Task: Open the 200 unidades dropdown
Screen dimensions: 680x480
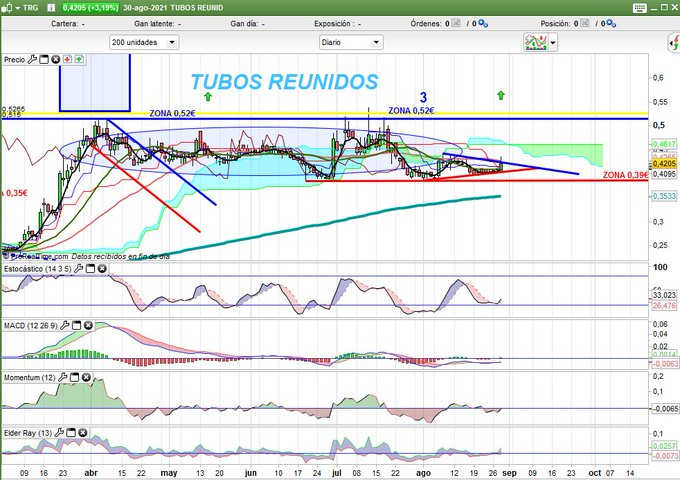Action: [144, 42]
